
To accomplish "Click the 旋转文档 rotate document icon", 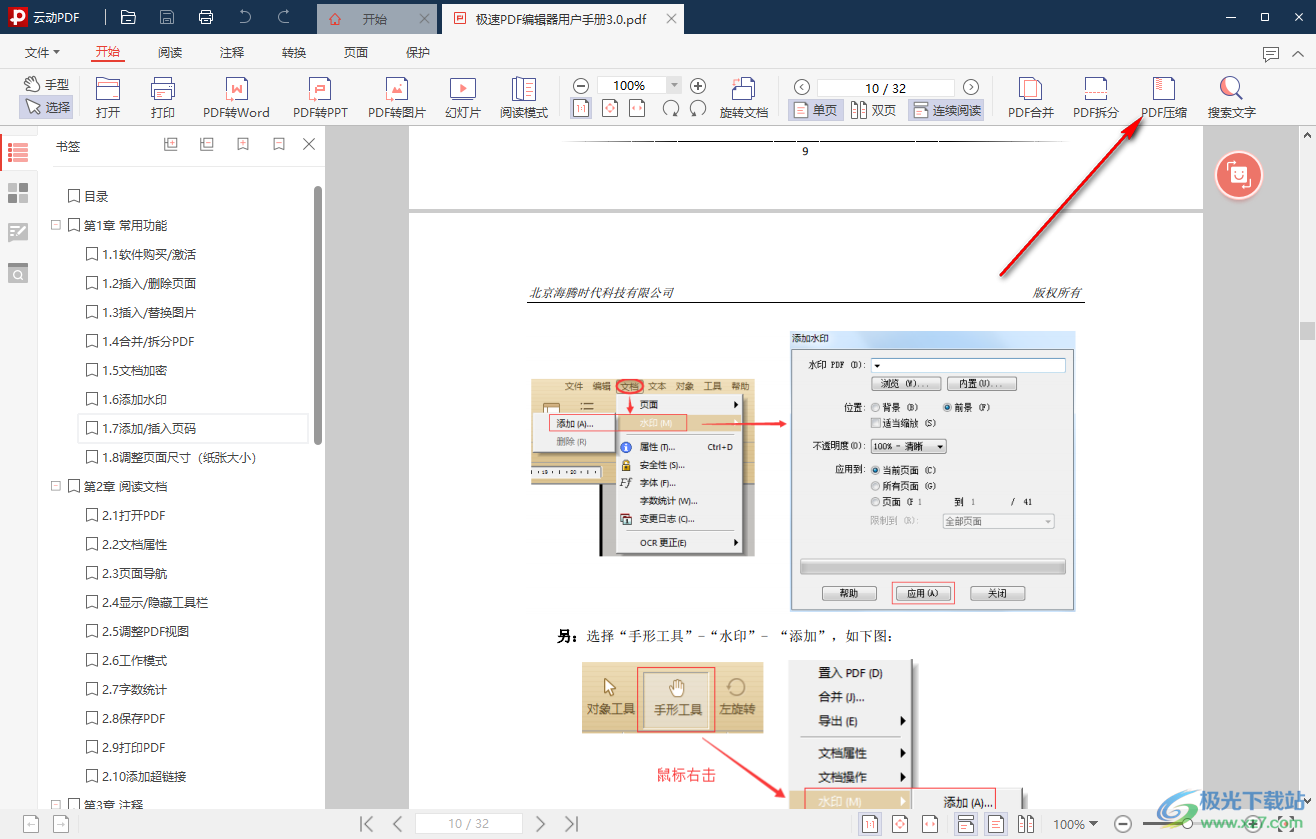I will [744, 98].
